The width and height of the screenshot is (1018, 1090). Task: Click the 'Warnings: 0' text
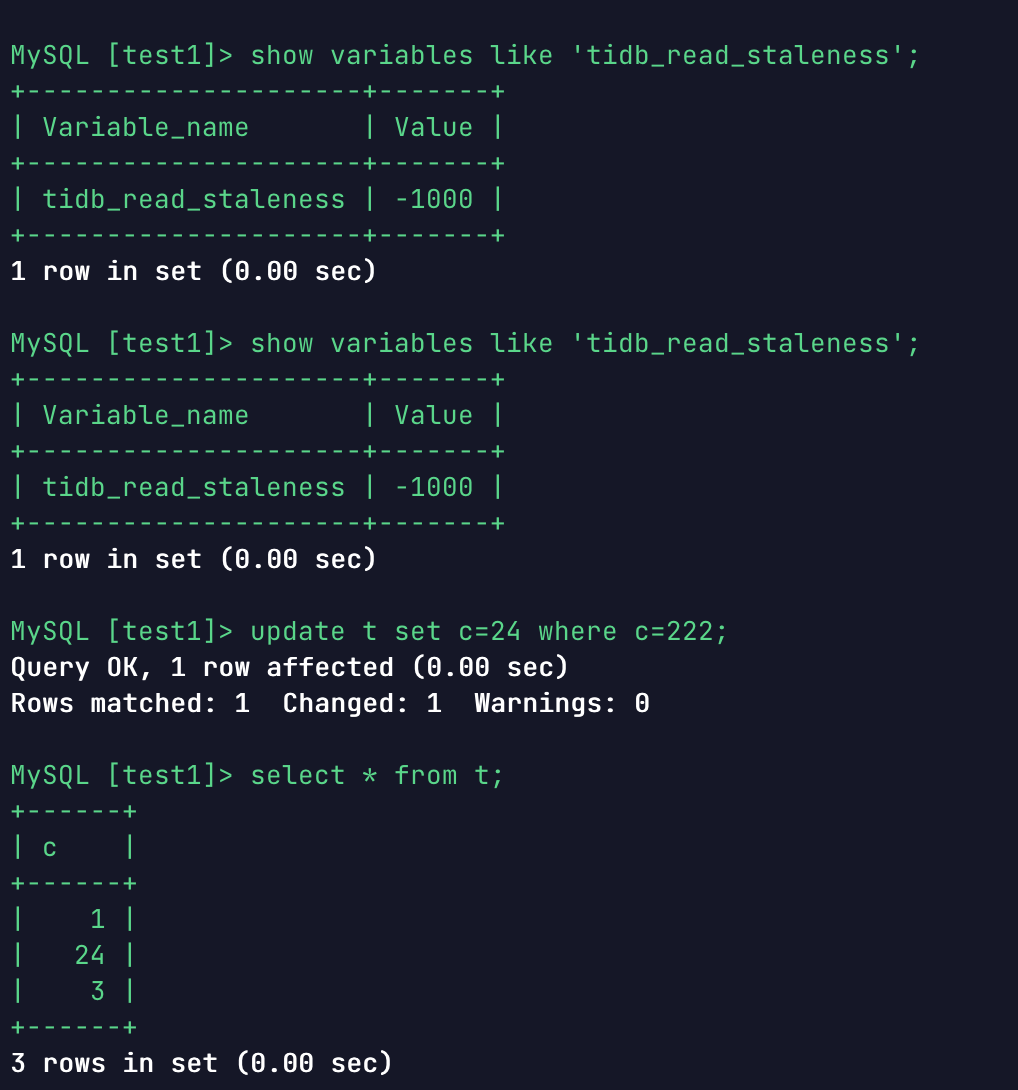tap(561, 703)
